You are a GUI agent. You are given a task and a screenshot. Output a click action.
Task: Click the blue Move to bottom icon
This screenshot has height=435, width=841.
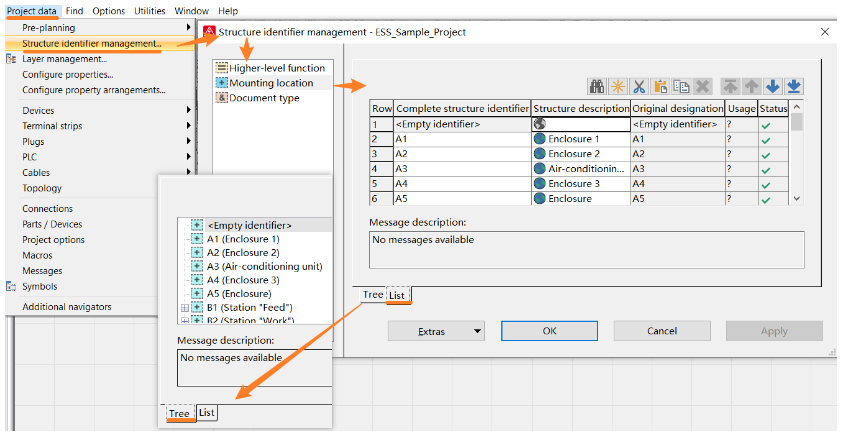pyautogui.click(x=794, y=86)
